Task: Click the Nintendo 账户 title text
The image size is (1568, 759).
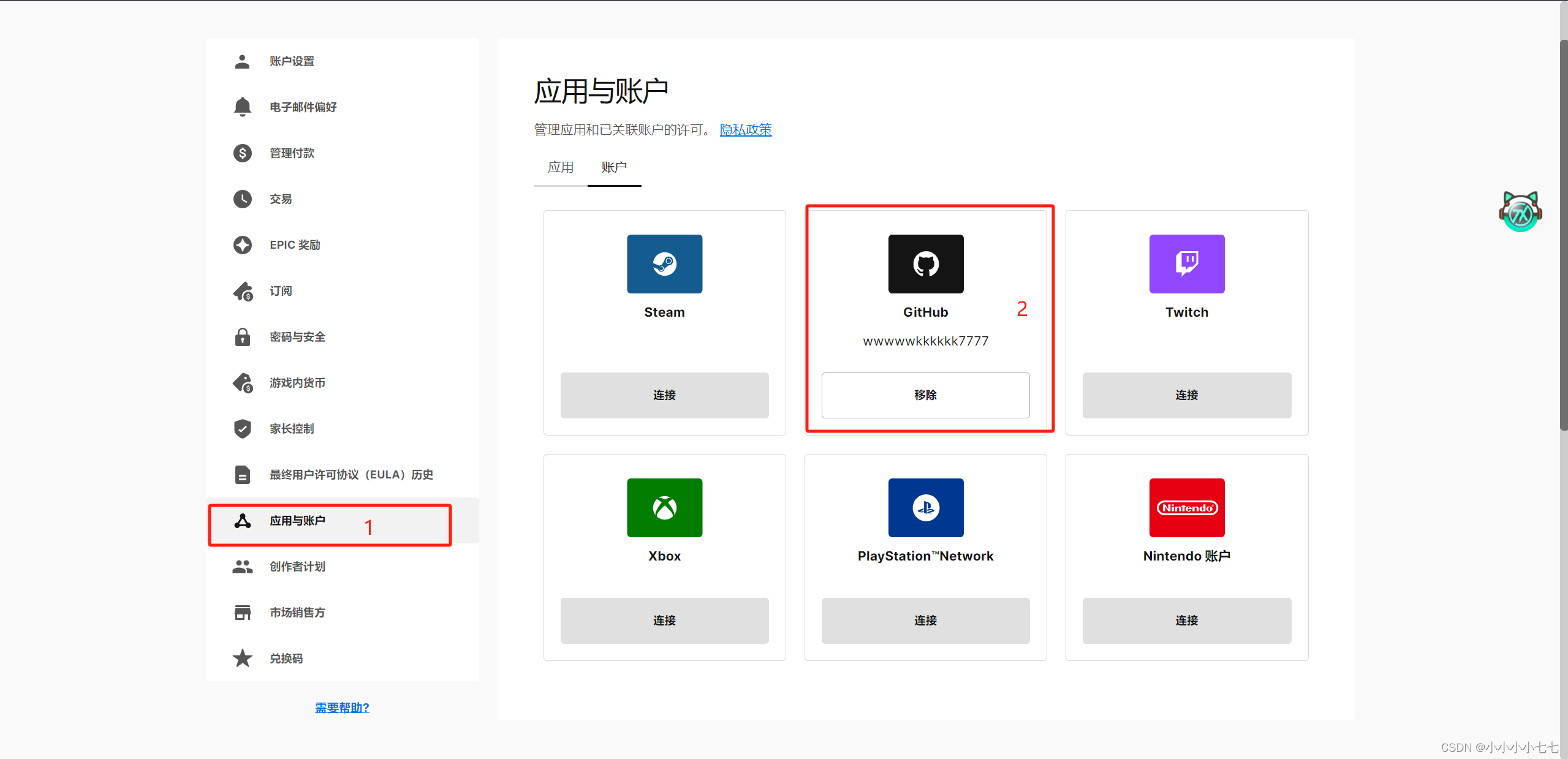Action: [x=1186, y=556]
